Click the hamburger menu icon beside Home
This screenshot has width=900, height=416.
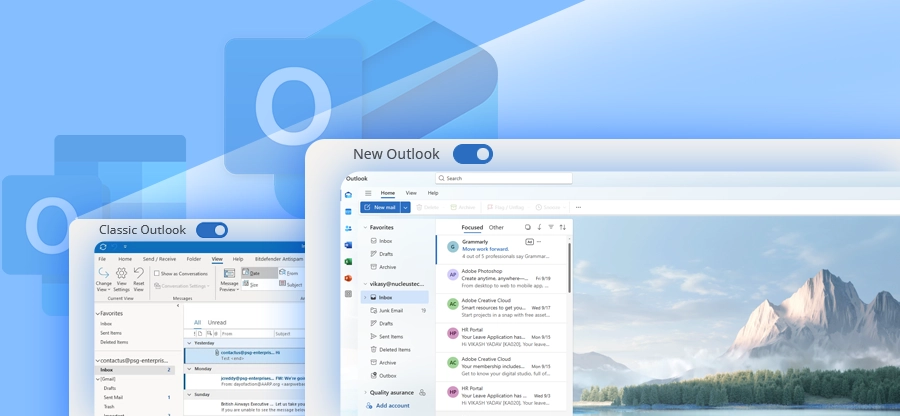tap(368, 193)
